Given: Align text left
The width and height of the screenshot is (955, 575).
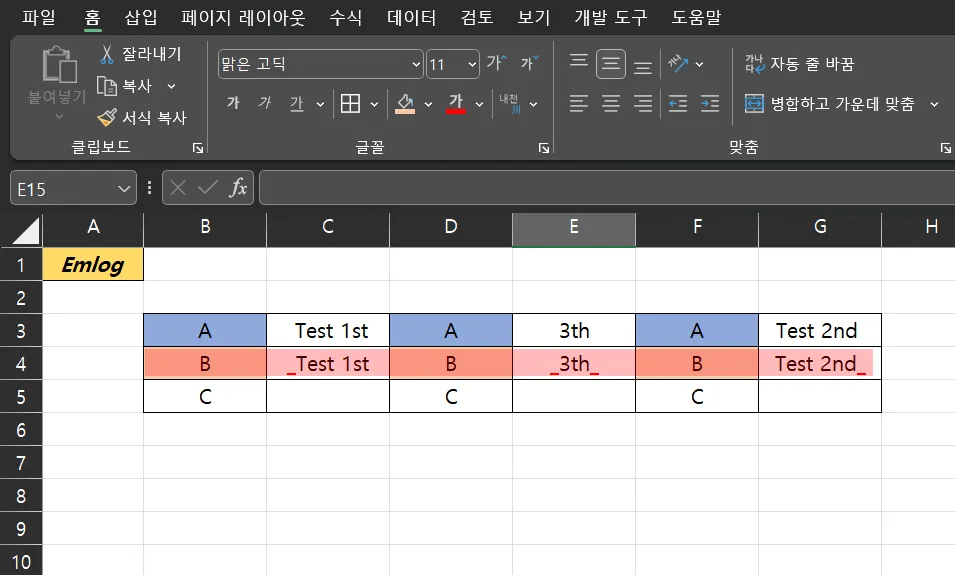Looking at the screenshot, I should pyautogui.click(x=579, y=104).
